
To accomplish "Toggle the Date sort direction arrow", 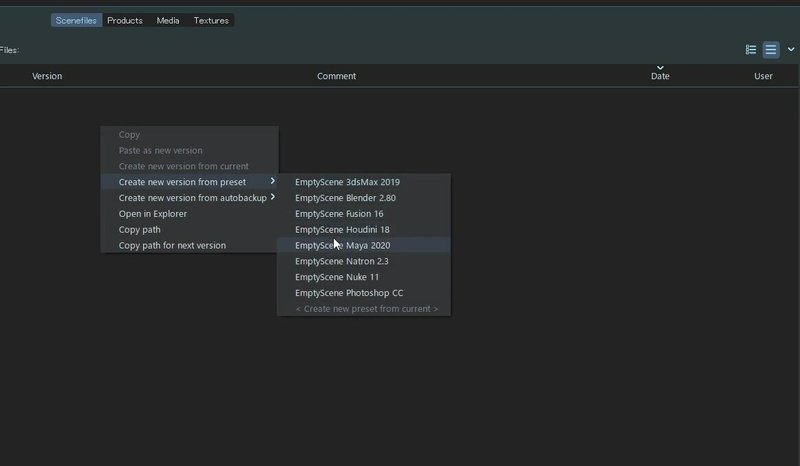I will coord(660,67).
